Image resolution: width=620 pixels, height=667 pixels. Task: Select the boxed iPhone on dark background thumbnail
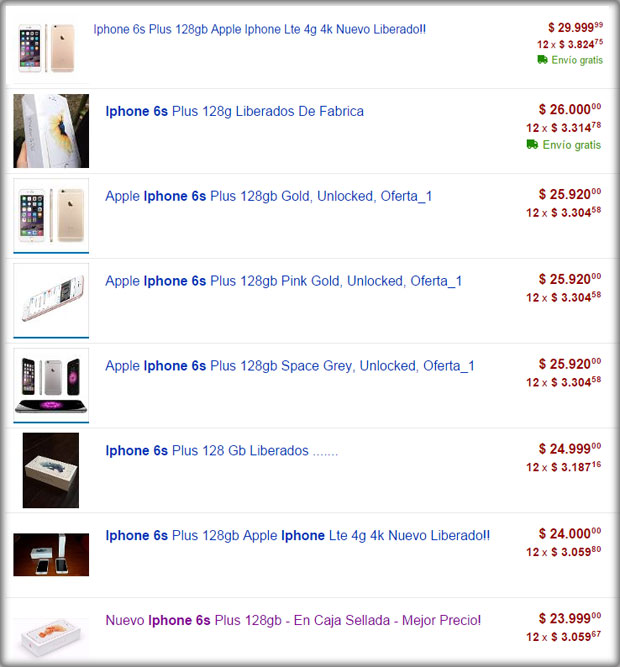coord(51,470)
